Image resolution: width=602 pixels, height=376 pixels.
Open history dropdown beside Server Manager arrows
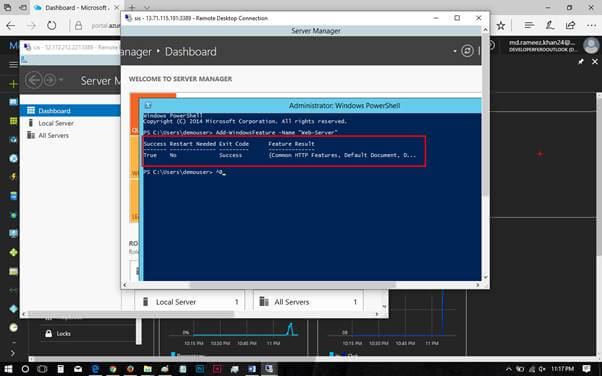click(61, 80)
